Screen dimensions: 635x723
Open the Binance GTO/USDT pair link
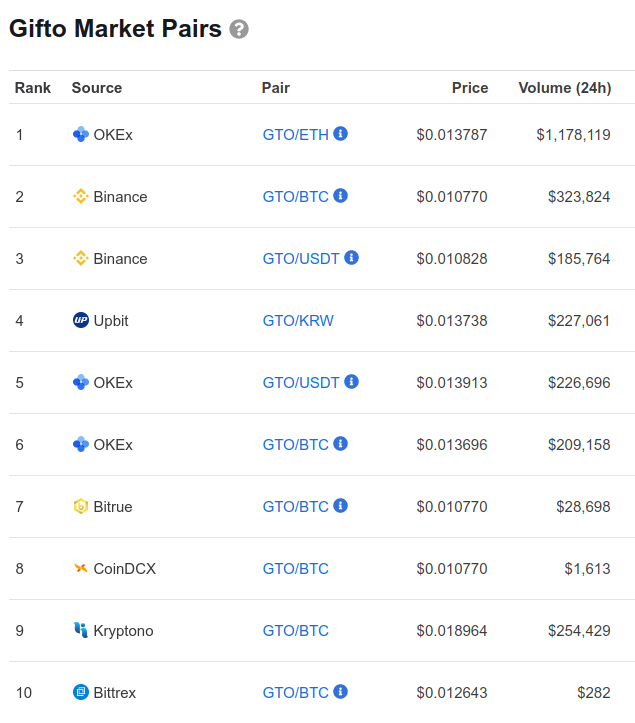(301, 259)
